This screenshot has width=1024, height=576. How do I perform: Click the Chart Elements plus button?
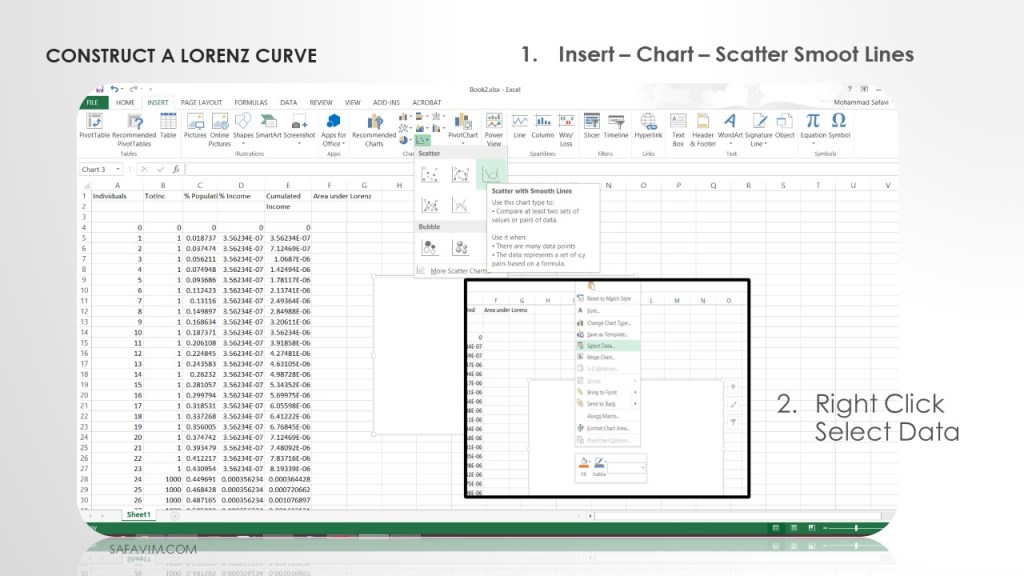(734, 386)
